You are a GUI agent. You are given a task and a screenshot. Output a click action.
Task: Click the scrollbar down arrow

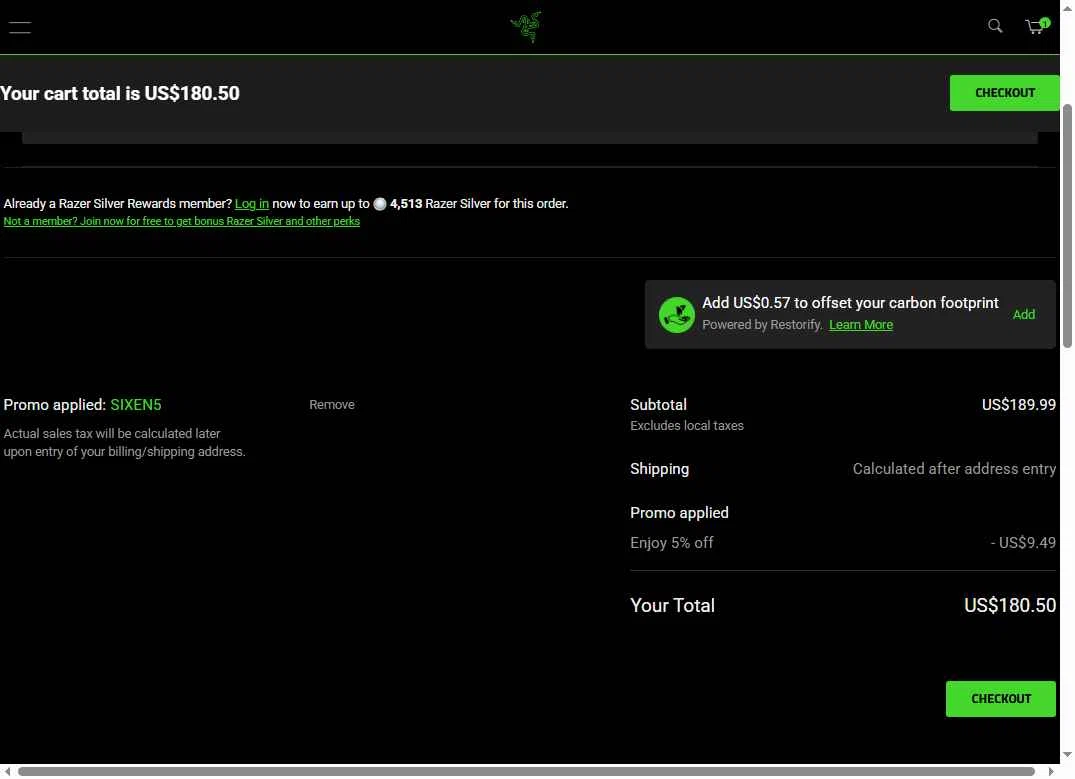click(x=1067, y=755)
